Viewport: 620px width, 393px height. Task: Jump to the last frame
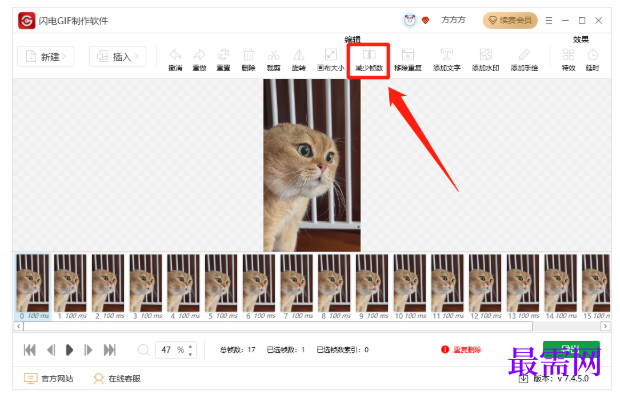(x=110, y=350)
